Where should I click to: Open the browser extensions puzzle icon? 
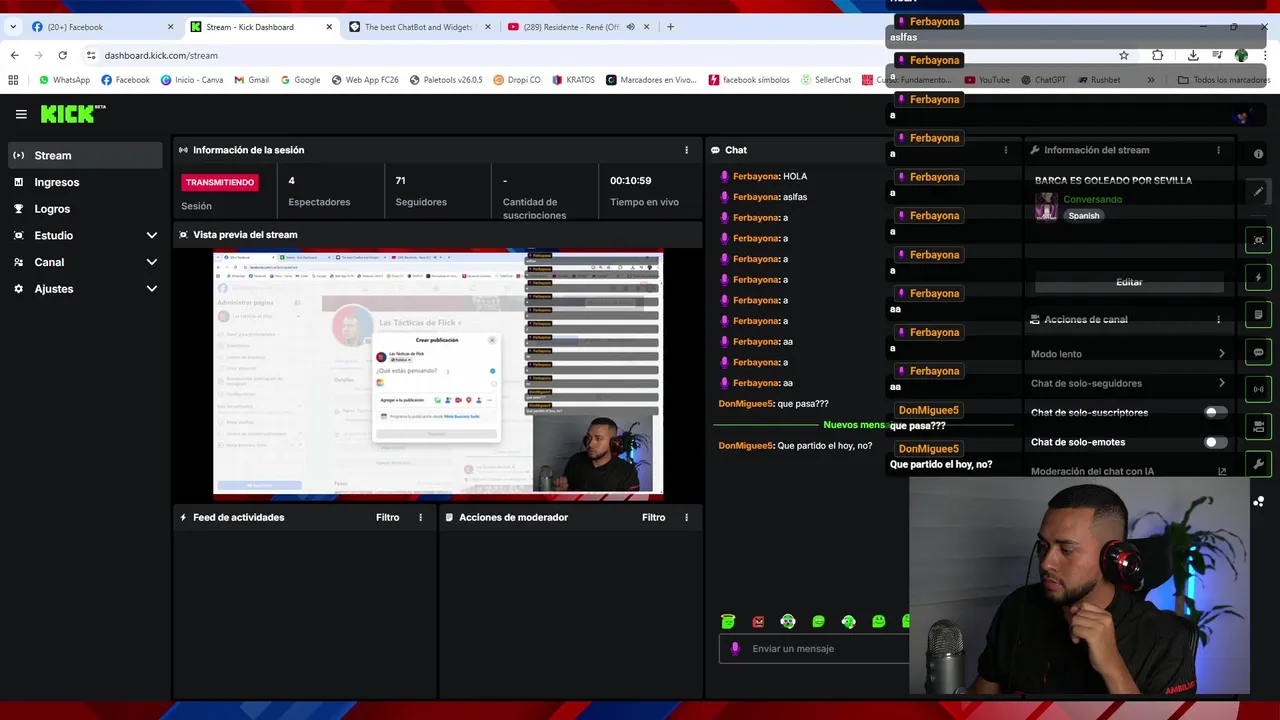[x=1158, y=55]
